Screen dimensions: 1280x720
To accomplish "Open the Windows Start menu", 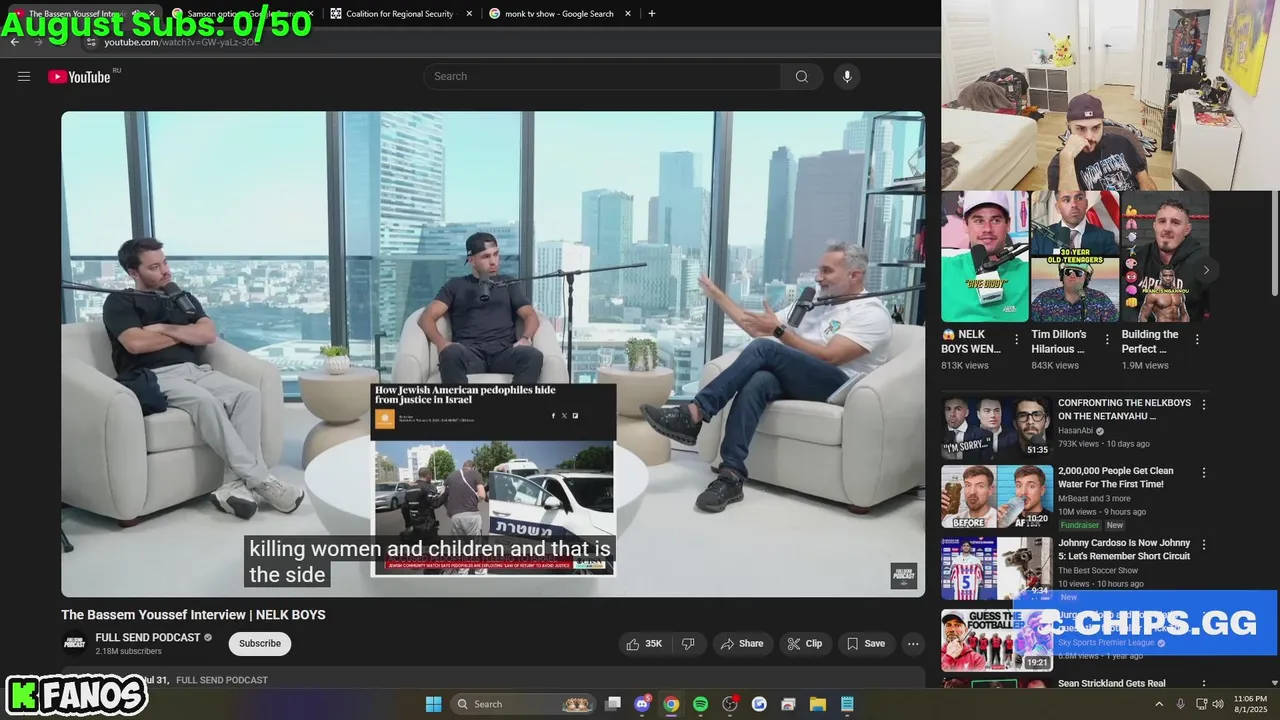I will pos(433,704).
